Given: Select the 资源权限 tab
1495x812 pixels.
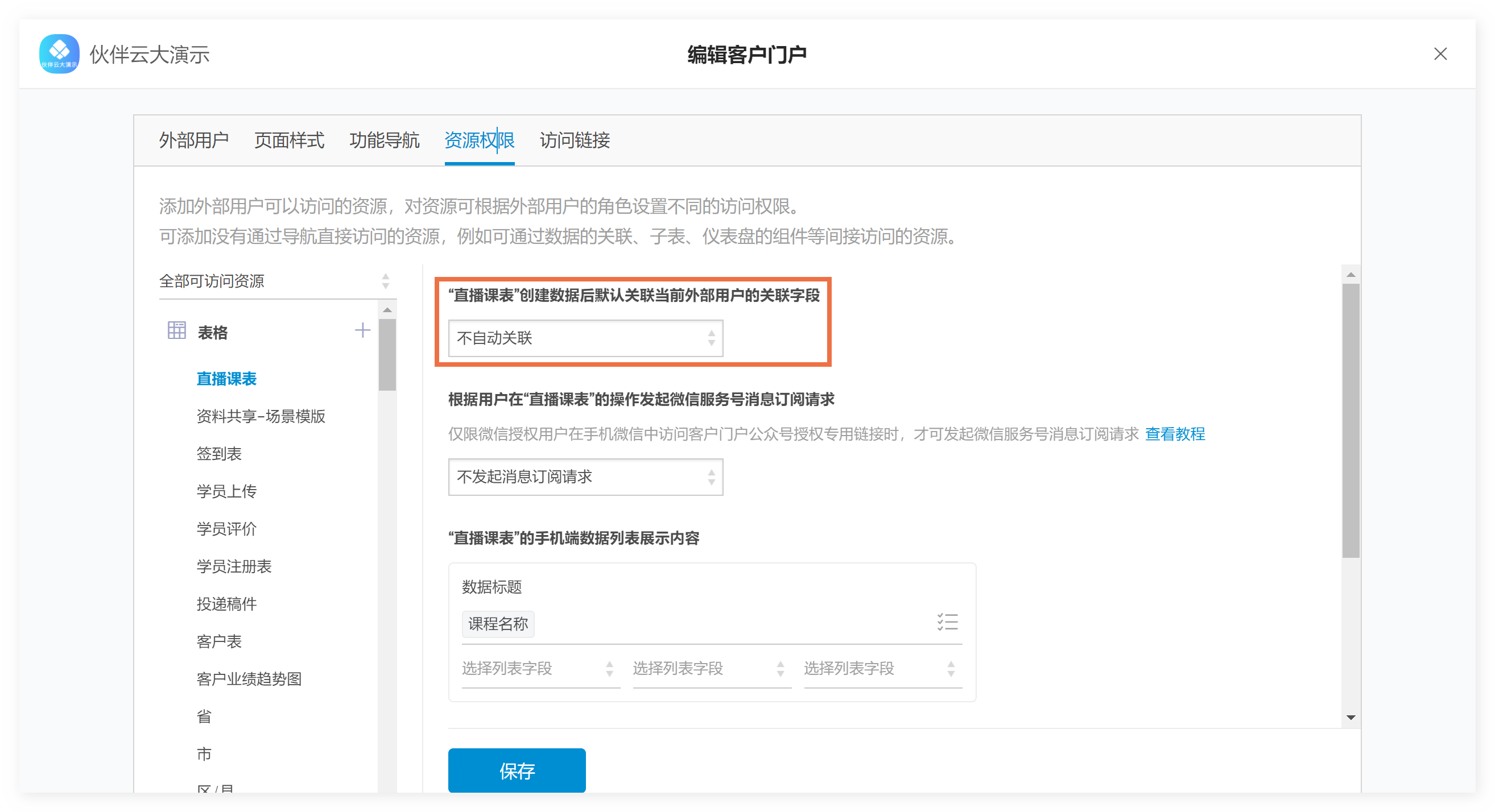Looking at the screenshot, I should point(480,140).
